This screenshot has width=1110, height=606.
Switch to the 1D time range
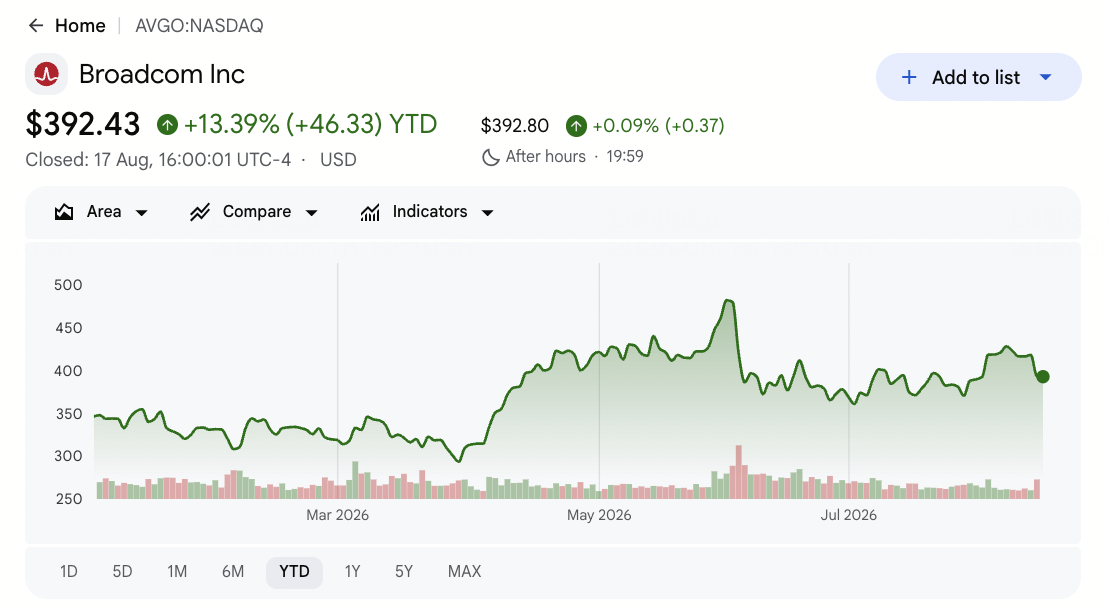coord(69,572)
